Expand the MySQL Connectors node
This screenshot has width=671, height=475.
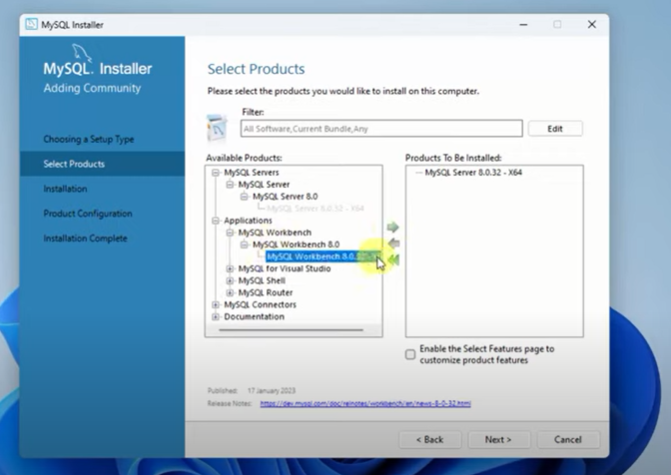216,305
